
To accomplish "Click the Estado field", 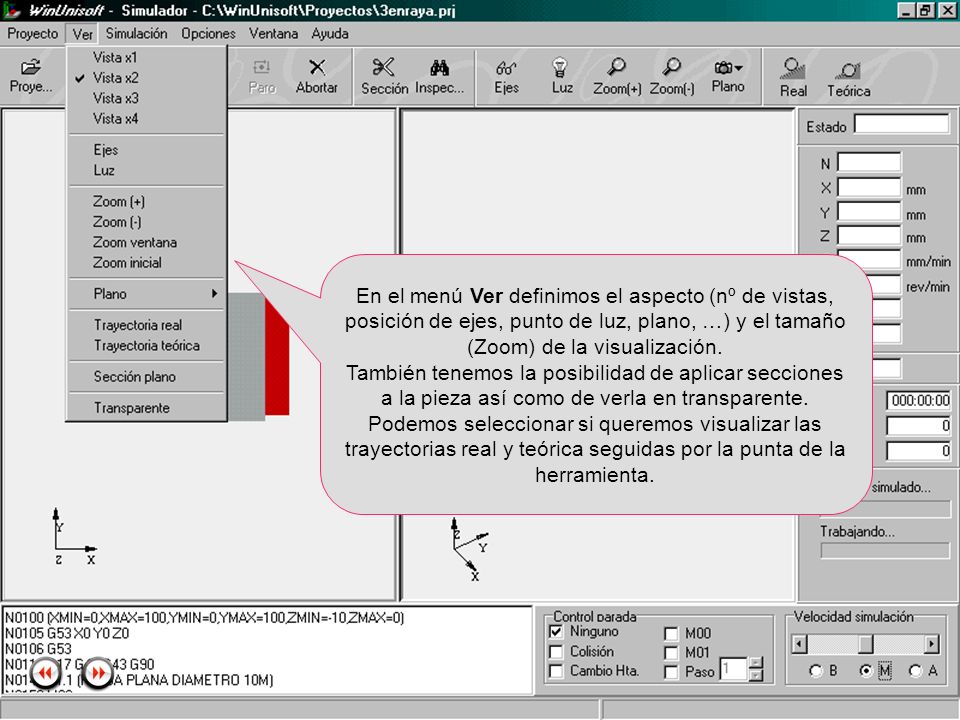I will click(x=901, y=124).
